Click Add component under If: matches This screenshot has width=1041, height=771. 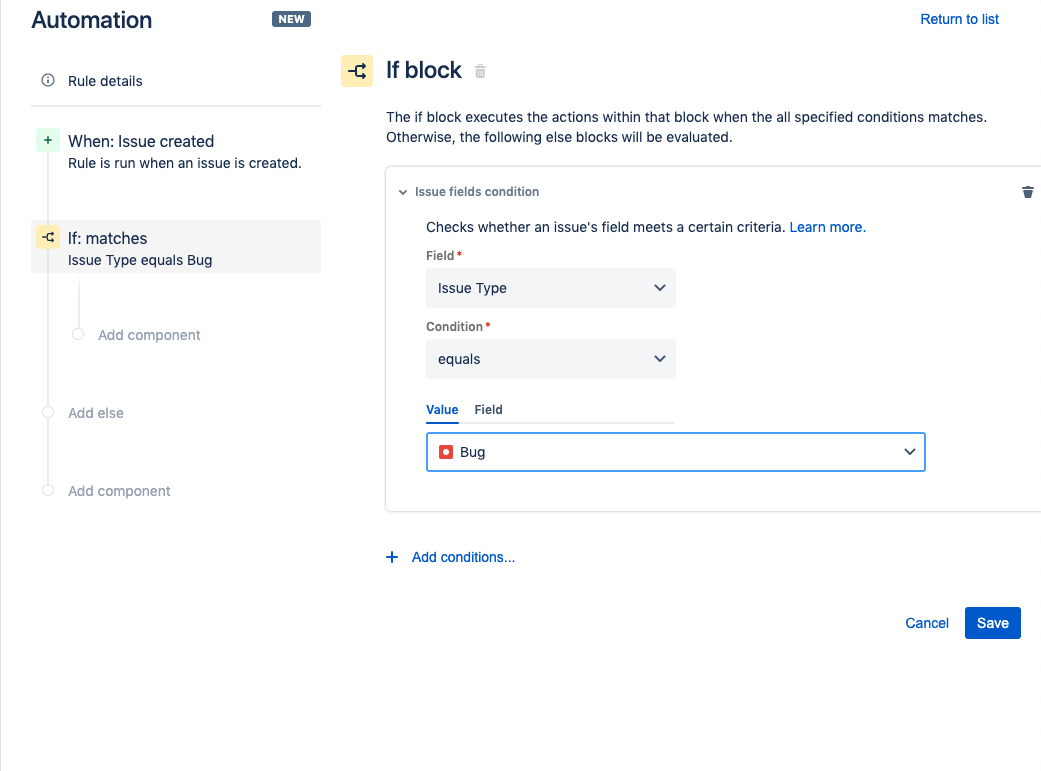pos(148,334)
